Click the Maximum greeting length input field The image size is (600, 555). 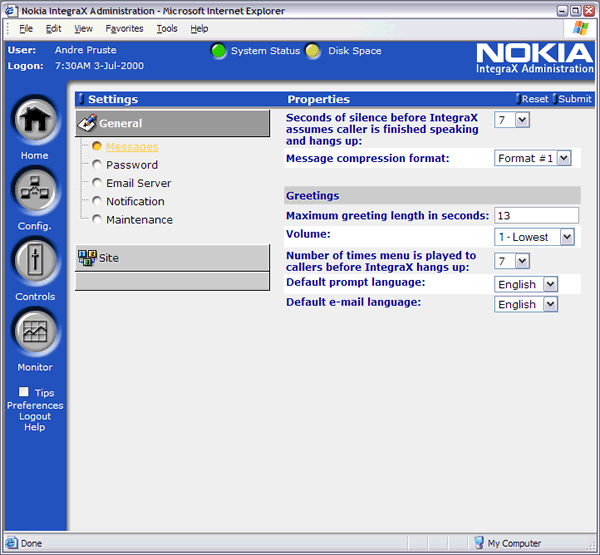536,215
